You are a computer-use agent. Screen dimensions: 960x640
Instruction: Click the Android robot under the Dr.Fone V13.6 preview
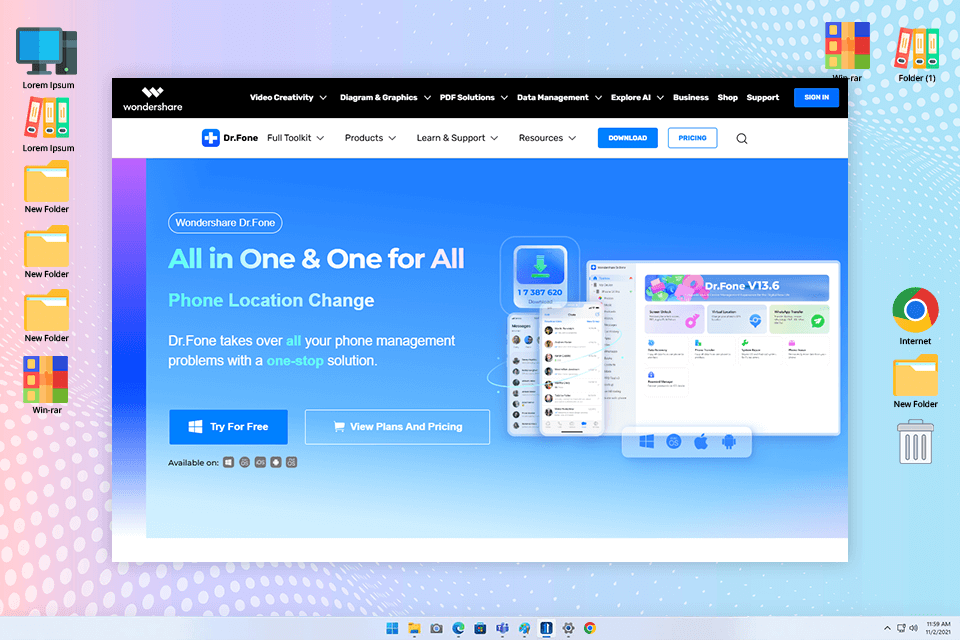729,442
